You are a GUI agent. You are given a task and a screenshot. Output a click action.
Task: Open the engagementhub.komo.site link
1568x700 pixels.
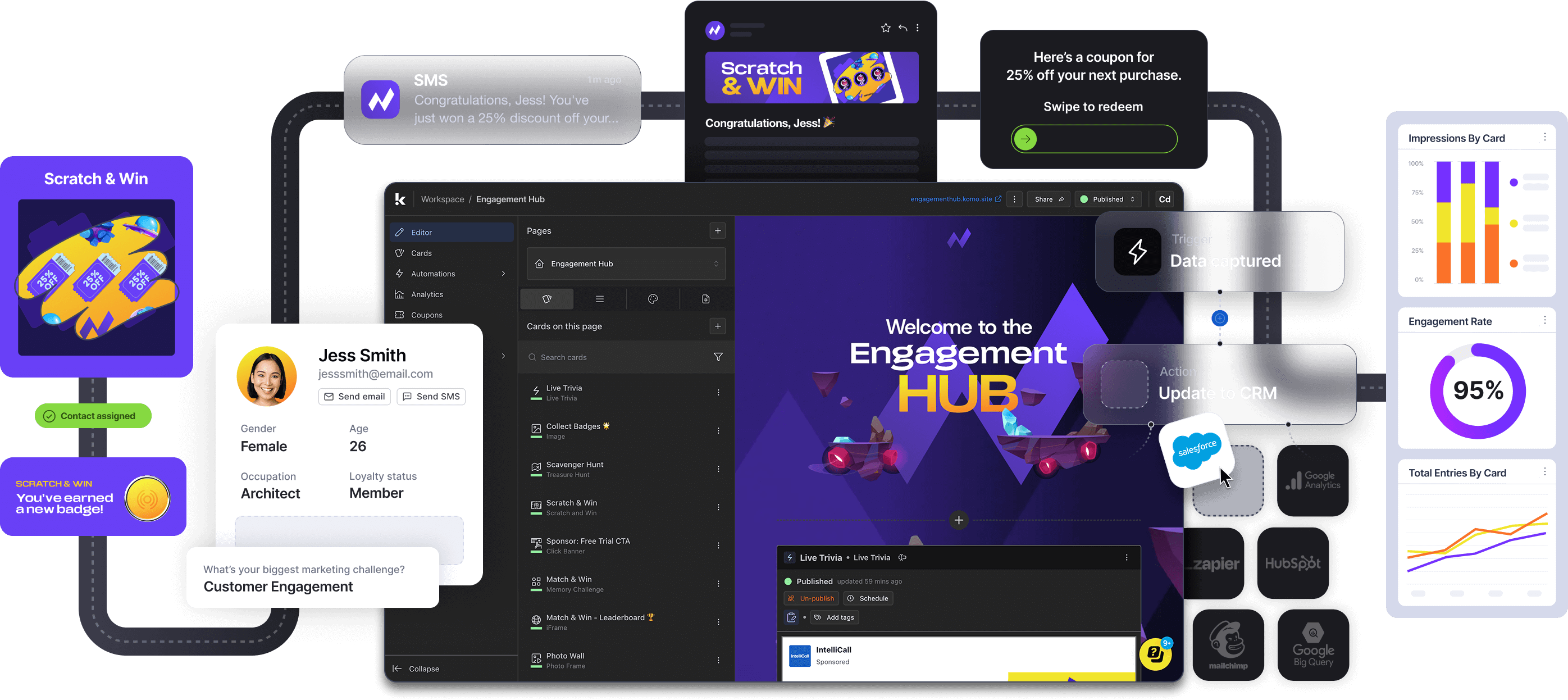[x=955, y=199]
